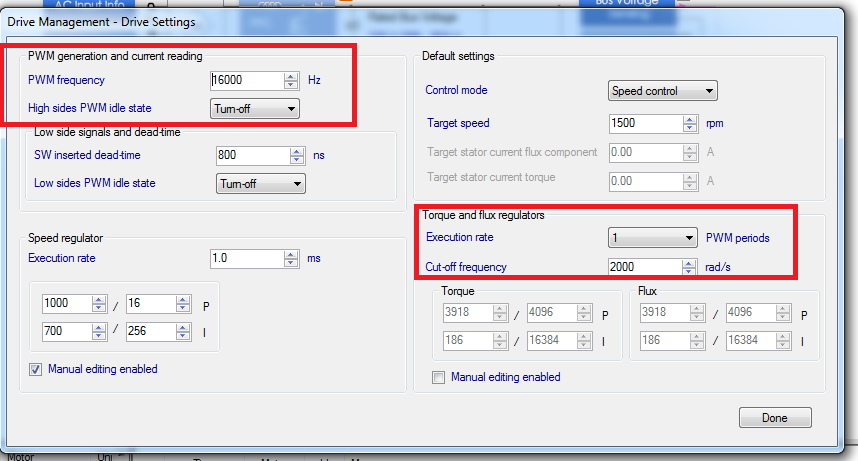This screenshot has width=858, height=461.
Task: Click the Control mode label
Action: tap(456, 90)
